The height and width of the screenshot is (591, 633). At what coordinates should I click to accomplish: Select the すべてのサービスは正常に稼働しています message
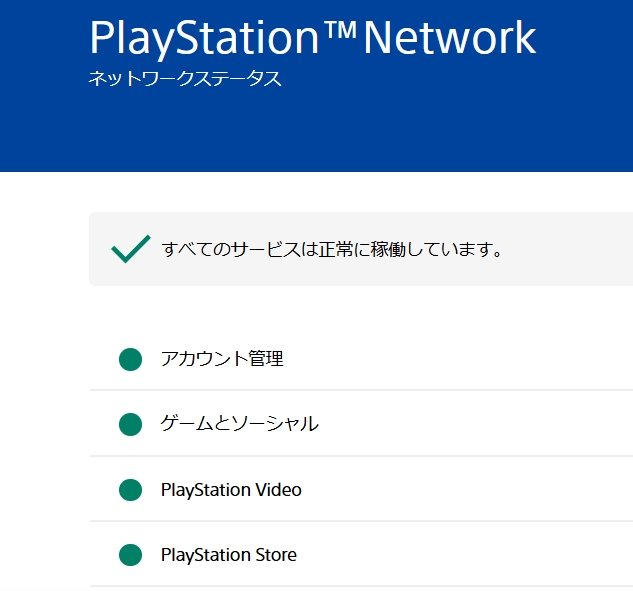[332, 249]
